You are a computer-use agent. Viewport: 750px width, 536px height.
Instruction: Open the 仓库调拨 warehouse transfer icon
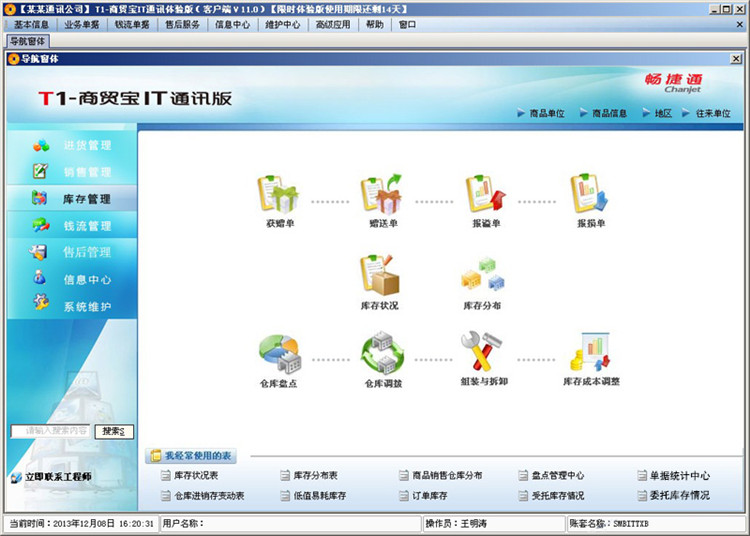coord(383,353)
